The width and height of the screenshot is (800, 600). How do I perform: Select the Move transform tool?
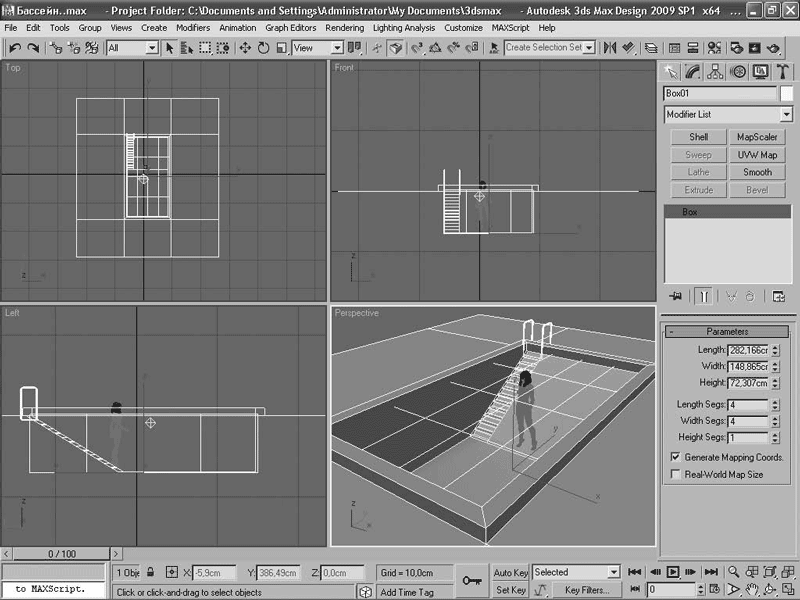point(245,47)
